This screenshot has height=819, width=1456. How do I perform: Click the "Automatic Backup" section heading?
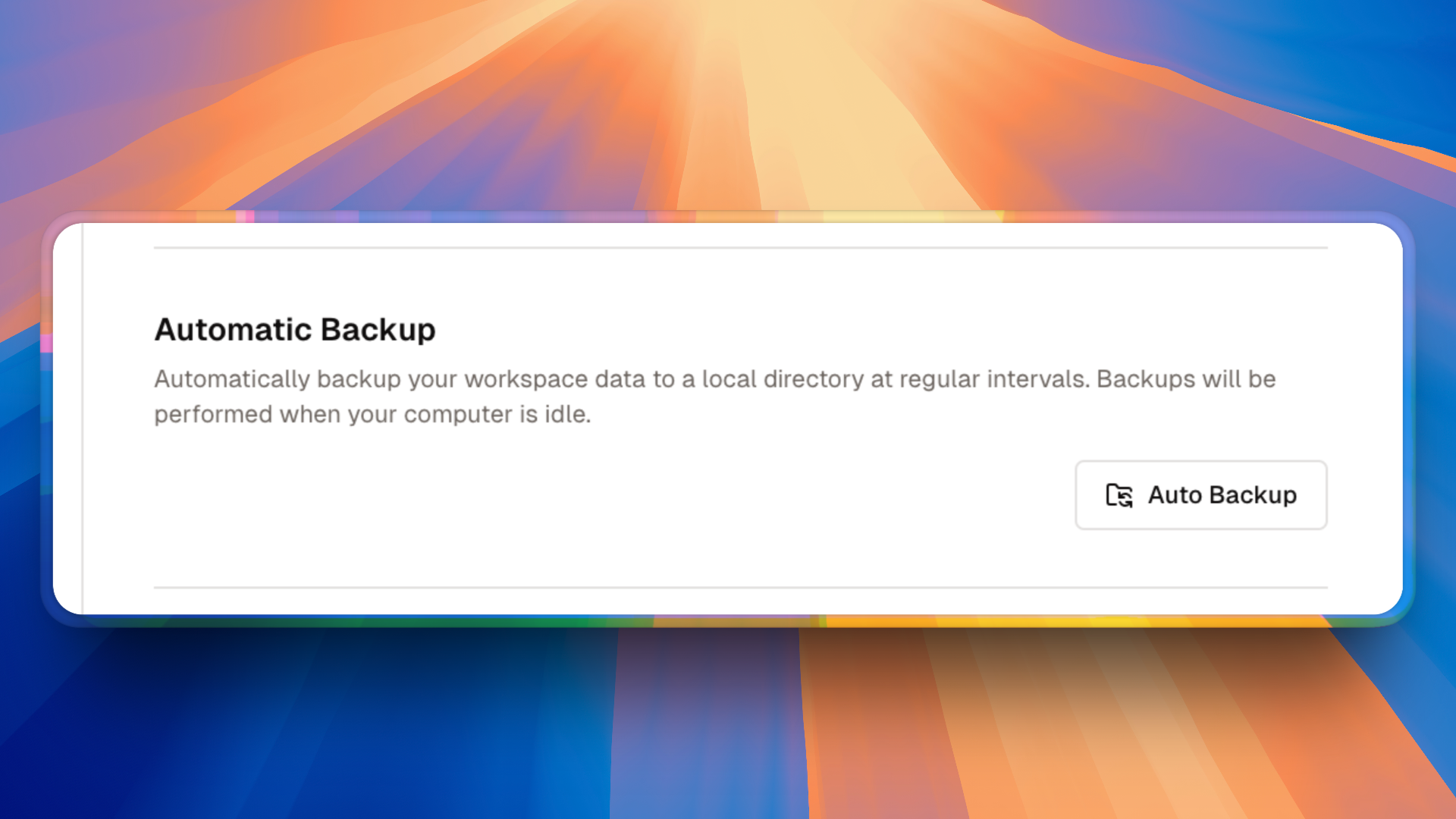[295, 330]
